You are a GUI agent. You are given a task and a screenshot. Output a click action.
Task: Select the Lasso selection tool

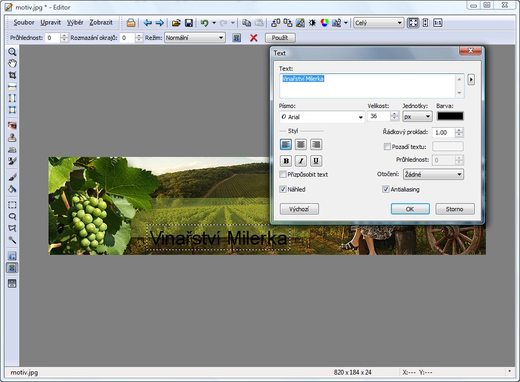point(12,216)
